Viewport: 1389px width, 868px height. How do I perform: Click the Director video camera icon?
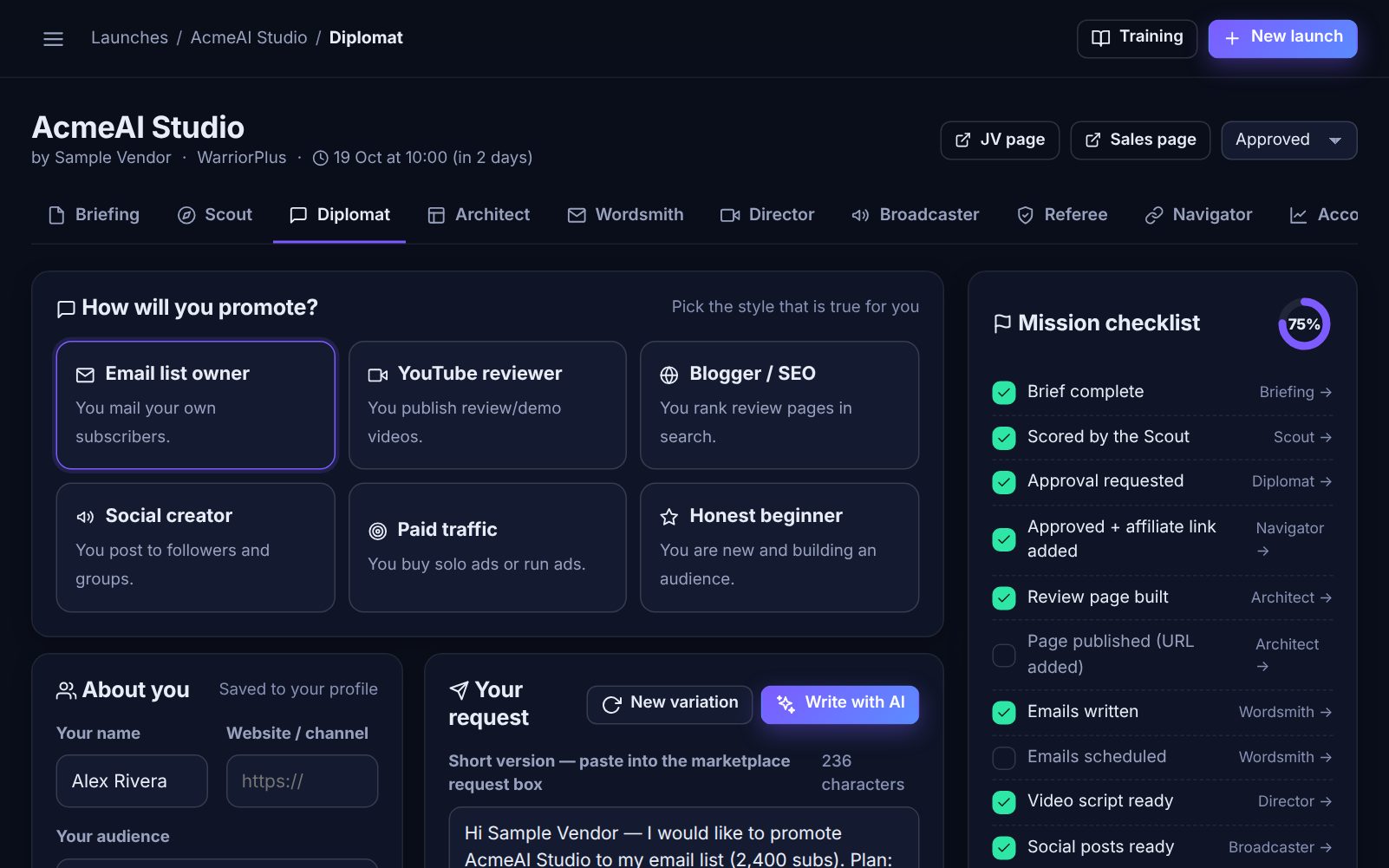730,215
